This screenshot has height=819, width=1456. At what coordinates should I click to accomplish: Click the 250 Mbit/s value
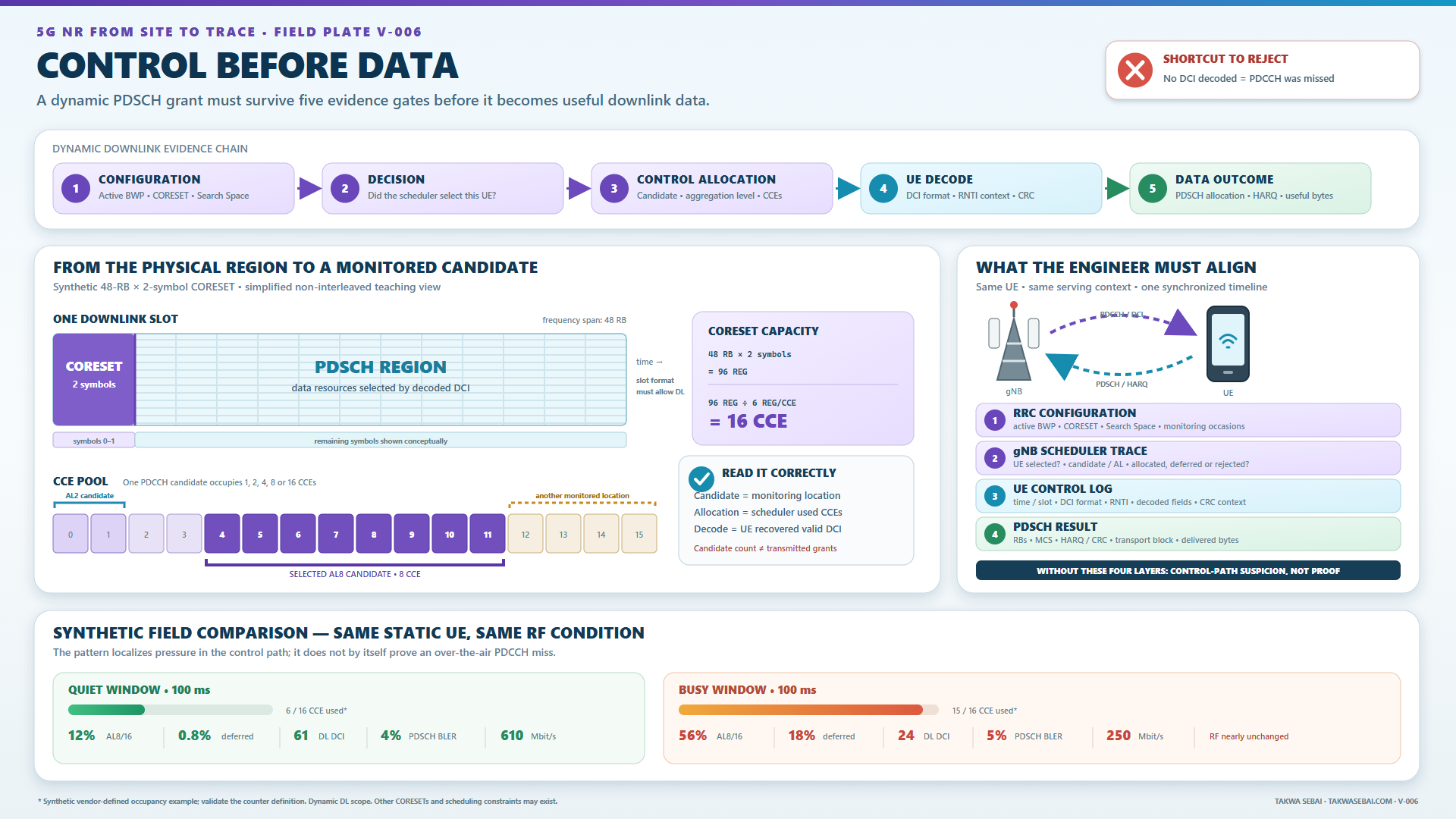(x=1134, y=736)
